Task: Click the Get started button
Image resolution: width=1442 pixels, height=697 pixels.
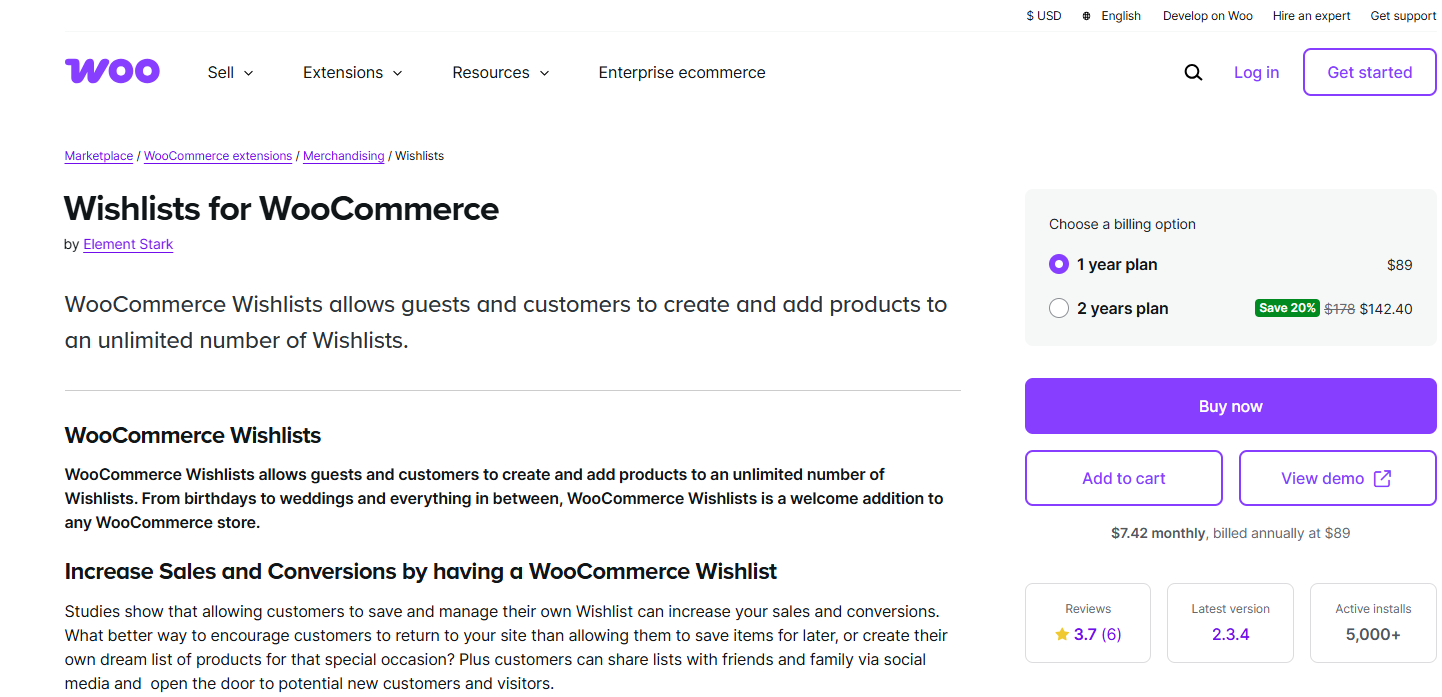Action: coord(1370,72)
